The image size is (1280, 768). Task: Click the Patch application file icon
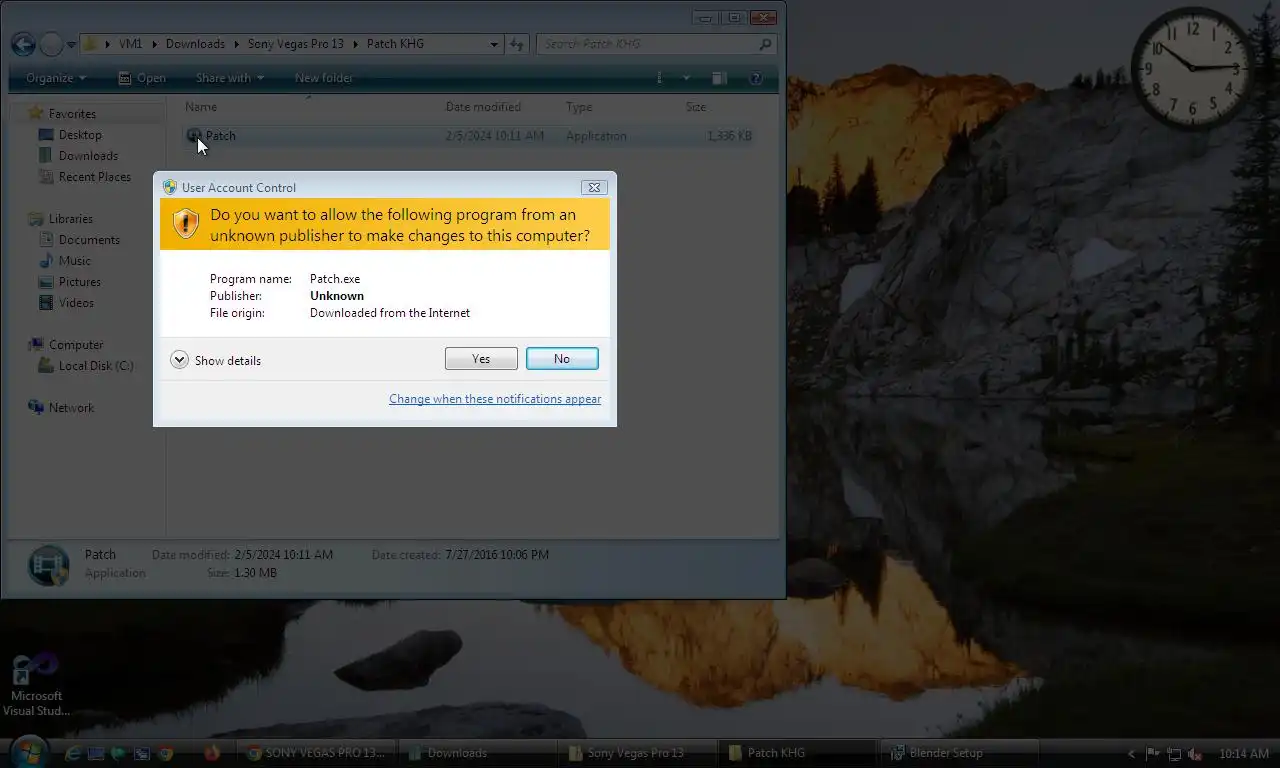[194, 136]
